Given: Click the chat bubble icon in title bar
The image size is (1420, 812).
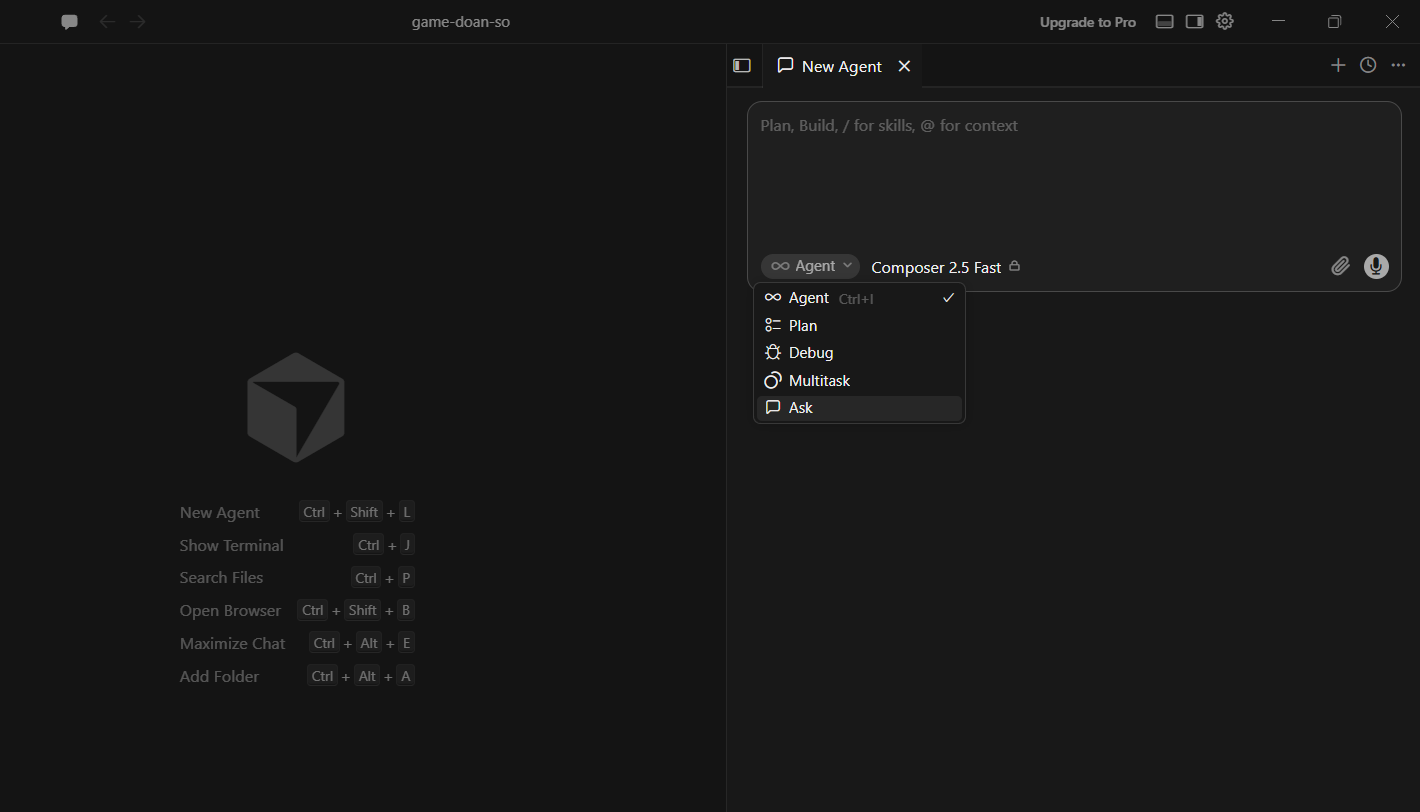Looking at the screenshot, I should (x=69, y=21).
